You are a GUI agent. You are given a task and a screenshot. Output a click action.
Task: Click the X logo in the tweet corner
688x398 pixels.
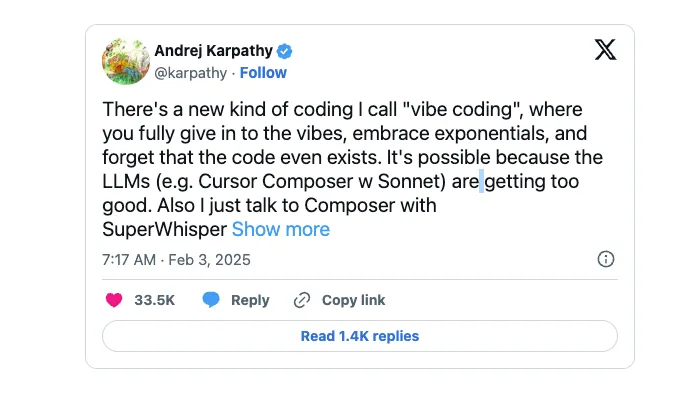coord(606,49)
